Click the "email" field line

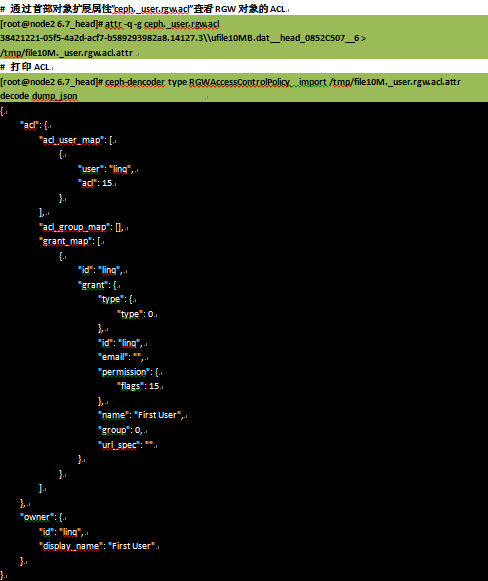121,357
